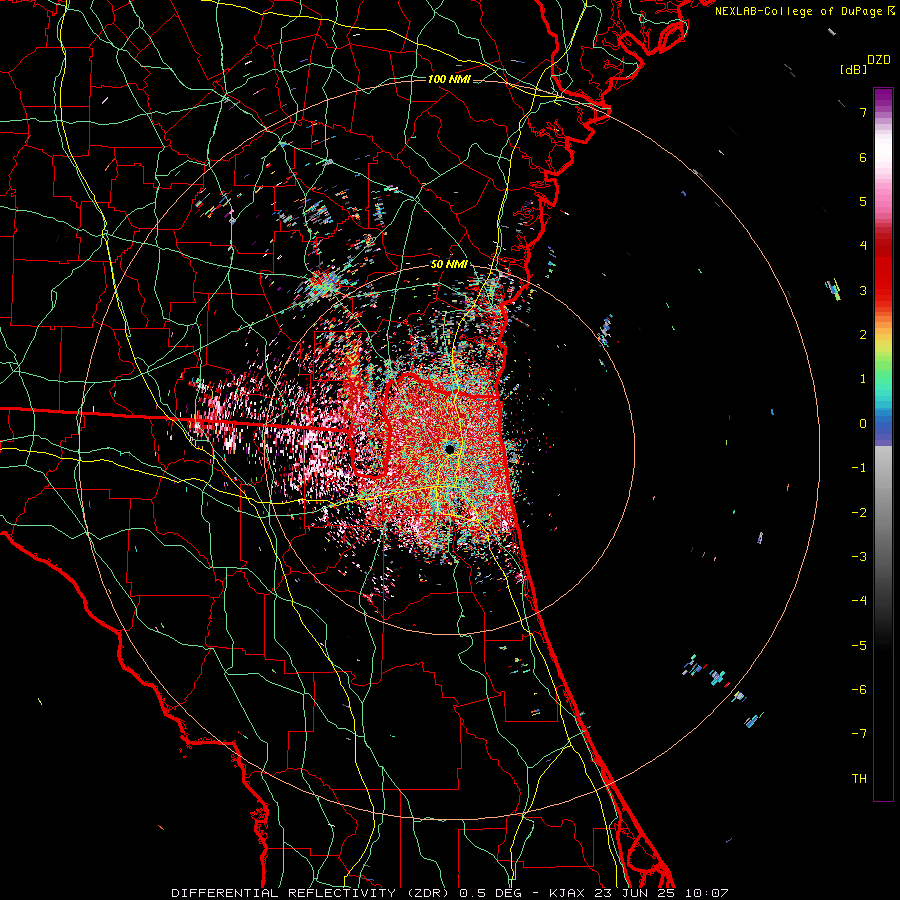The width and height of the screenshot is (900, 900).
Task: Click the 50 NMI range ring label
Action: 449,265
